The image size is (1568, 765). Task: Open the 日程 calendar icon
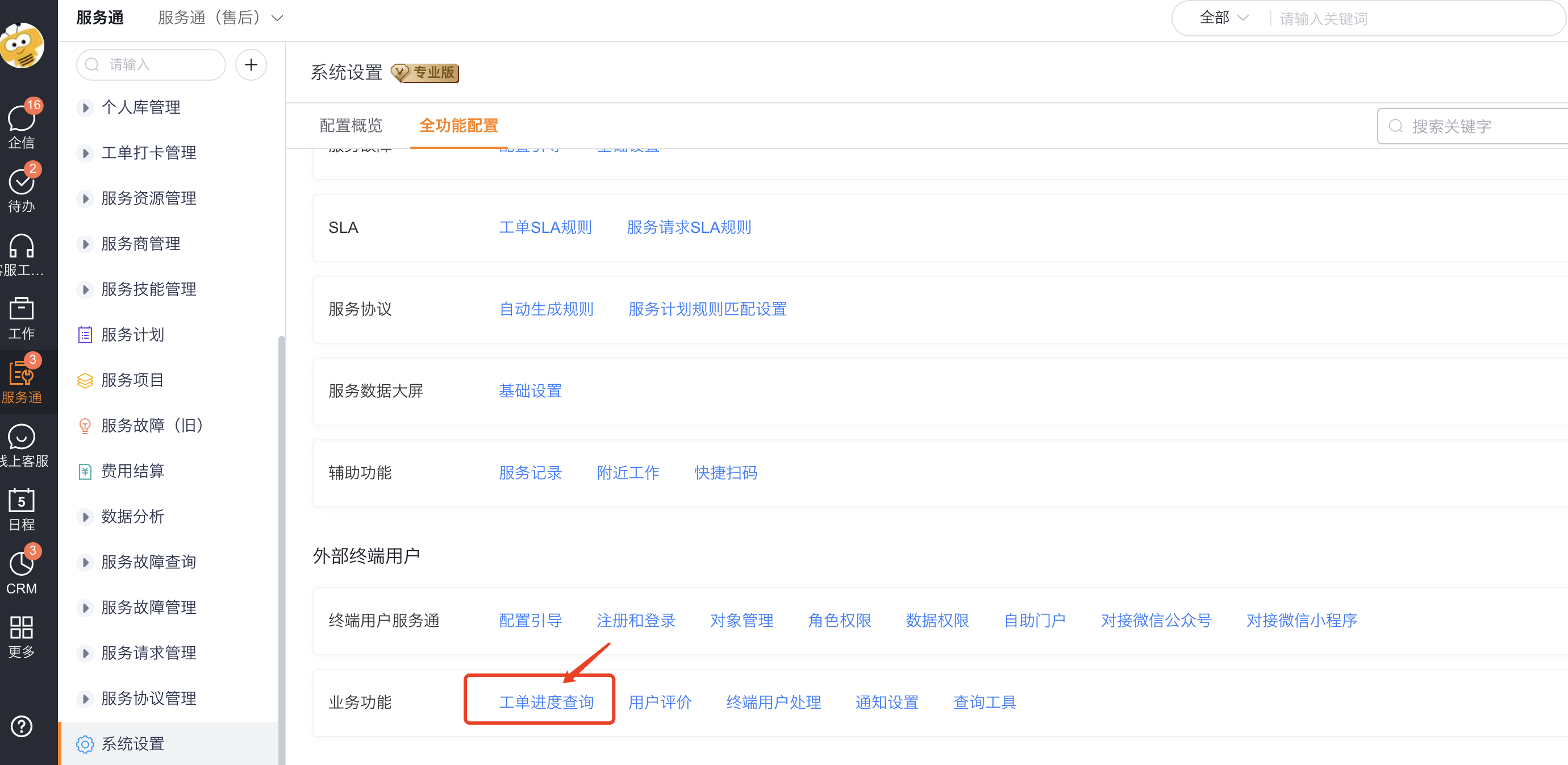22,501
